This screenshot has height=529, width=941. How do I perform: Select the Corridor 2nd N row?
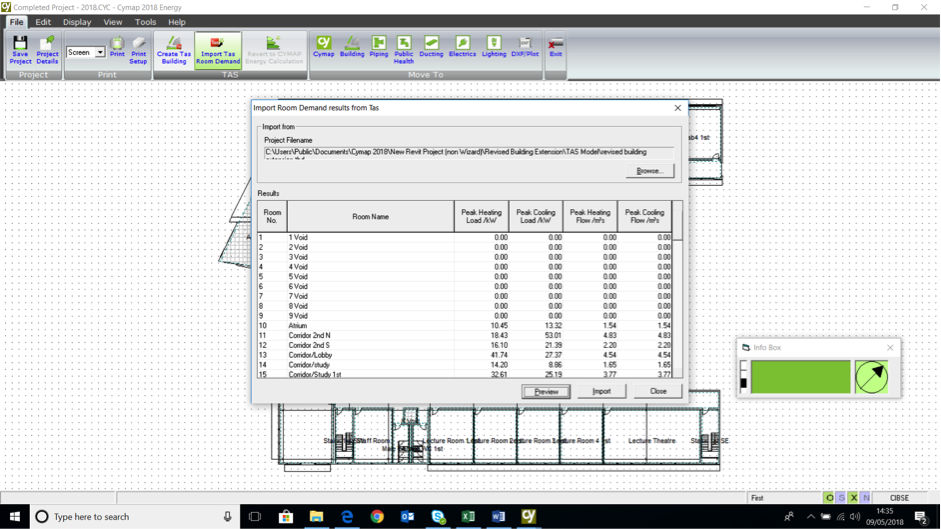tap(464, 336)
